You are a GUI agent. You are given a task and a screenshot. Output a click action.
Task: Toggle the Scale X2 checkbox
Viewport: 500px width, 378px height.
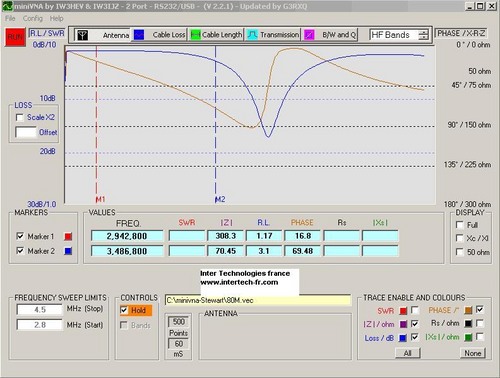[20, 118]
